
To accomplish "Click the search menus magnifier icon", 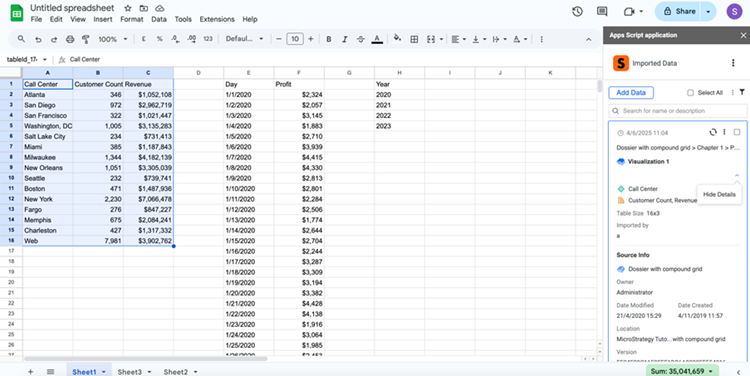I will click(x=21, y=39).
